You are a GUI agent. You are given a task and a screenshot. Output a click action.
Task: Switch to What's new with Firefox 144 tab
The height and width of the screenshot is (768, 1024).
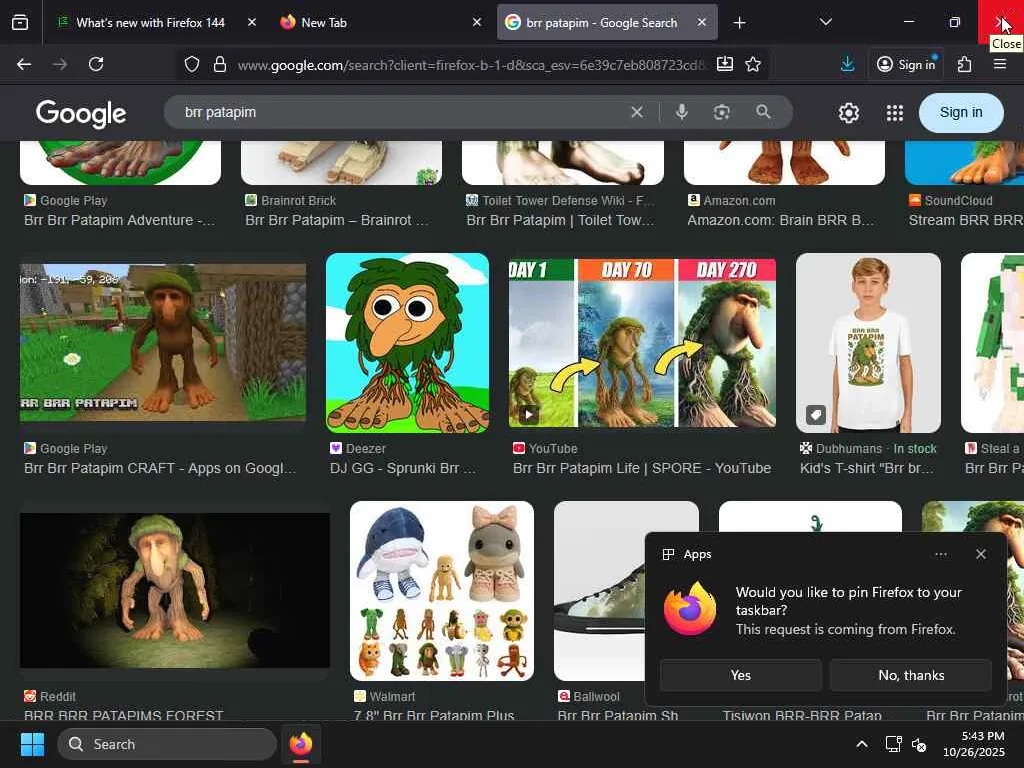[x=150, y=22]
